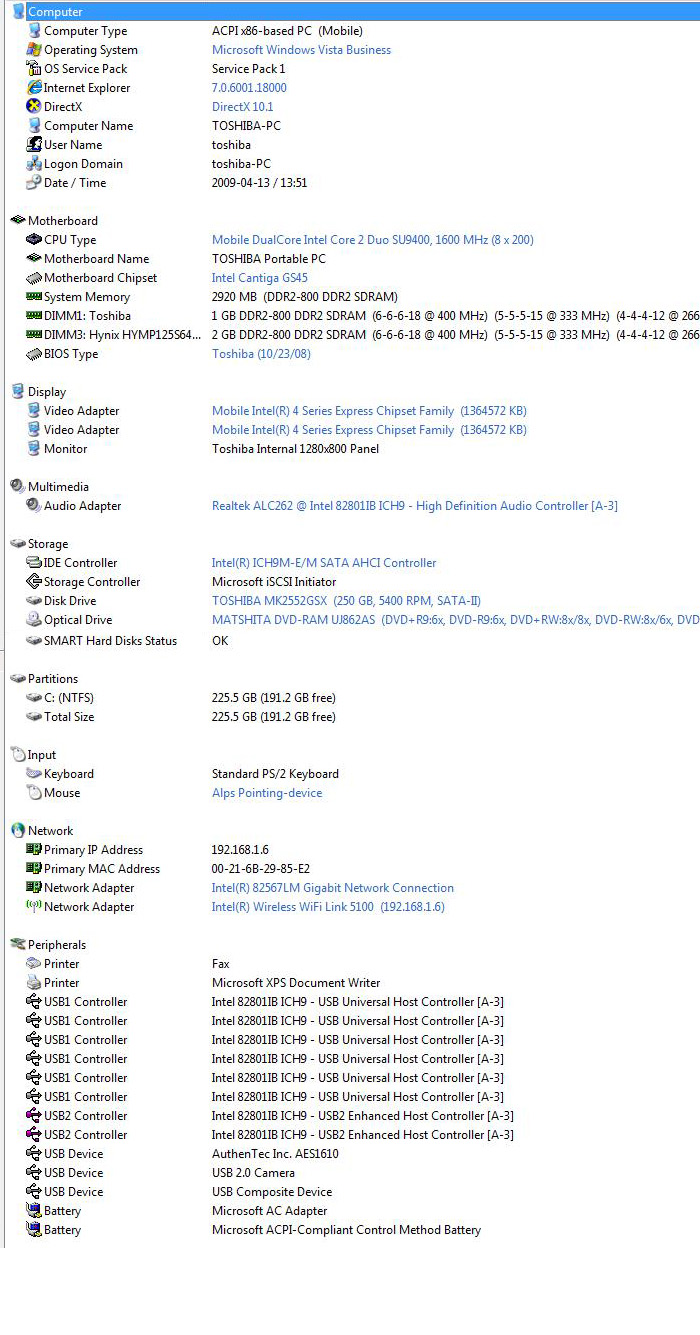Open the Intel Cantiga GS45 chipset link

260,278
